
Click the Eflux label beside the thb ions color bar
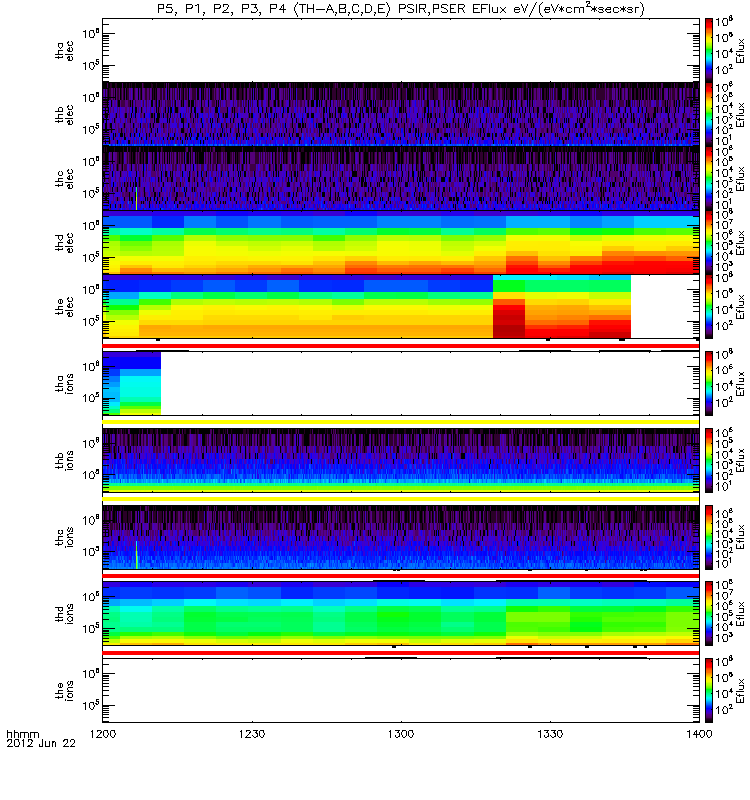[x=740, y=460]
